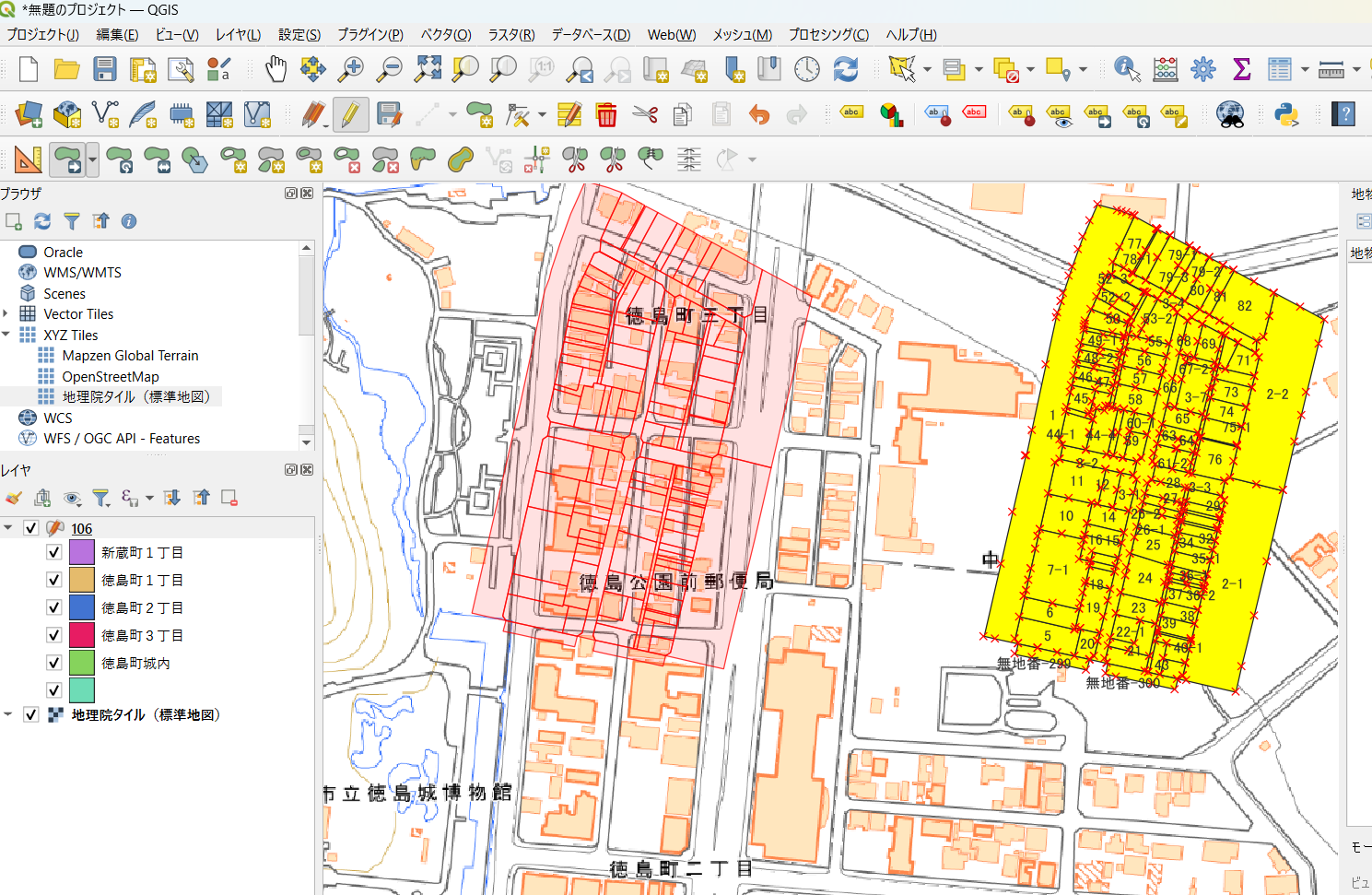The height and width of the screenshot is (895, 1372).
Task: Click the Identify Features tool
Action: [x=1126, y=69]
